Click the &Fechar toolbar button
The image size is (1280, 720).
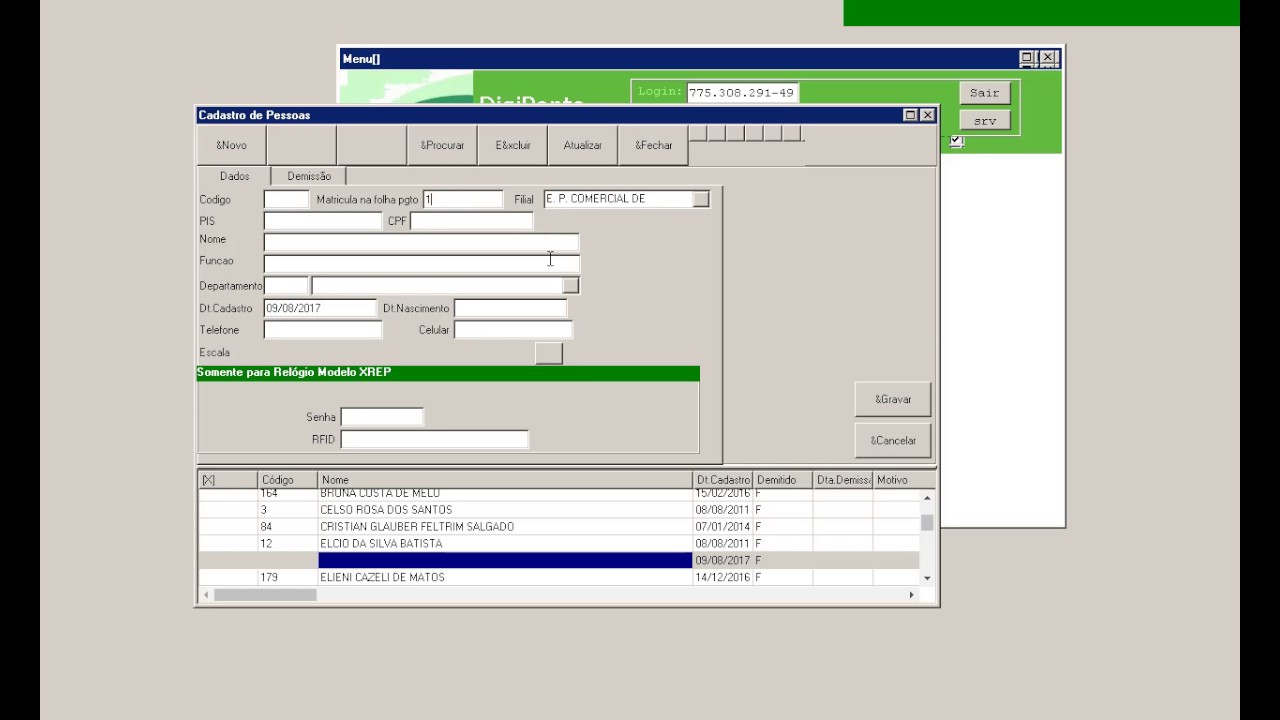click(x=654, y=145)
